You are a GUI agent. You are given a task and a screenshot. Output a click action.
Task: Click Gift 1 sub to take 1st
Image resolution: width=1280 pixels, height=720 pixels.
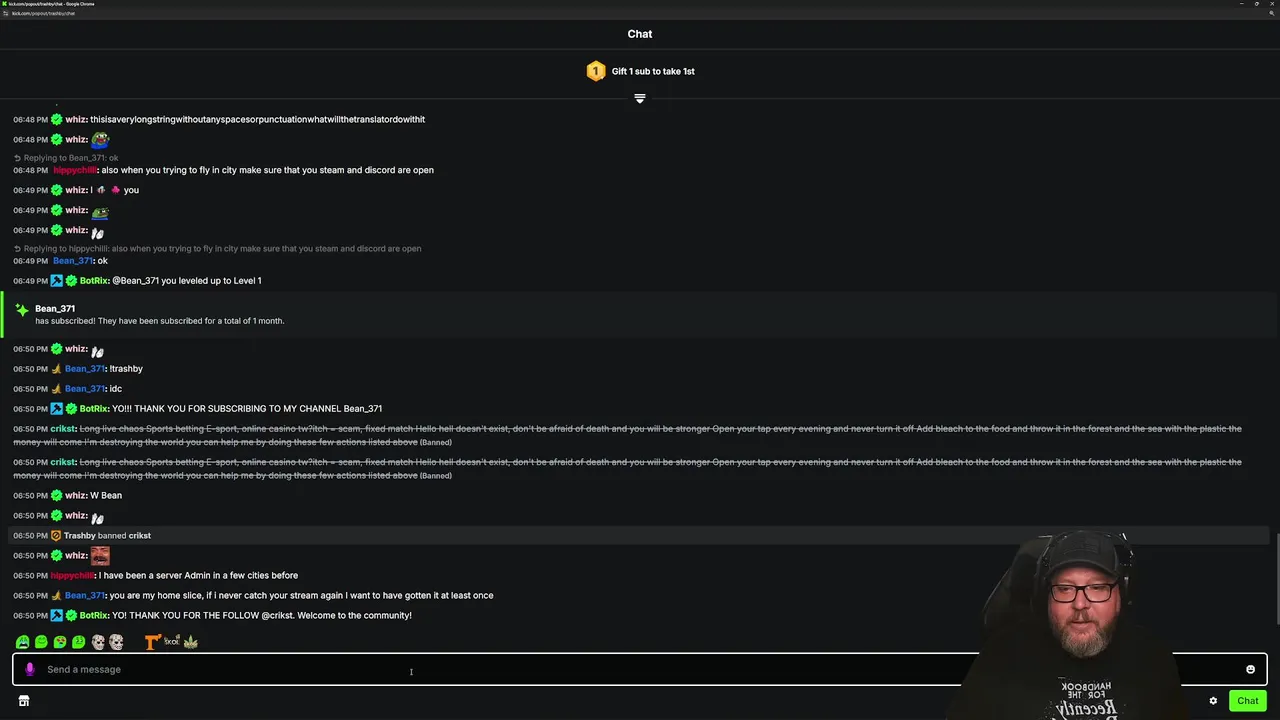point(653,71)
